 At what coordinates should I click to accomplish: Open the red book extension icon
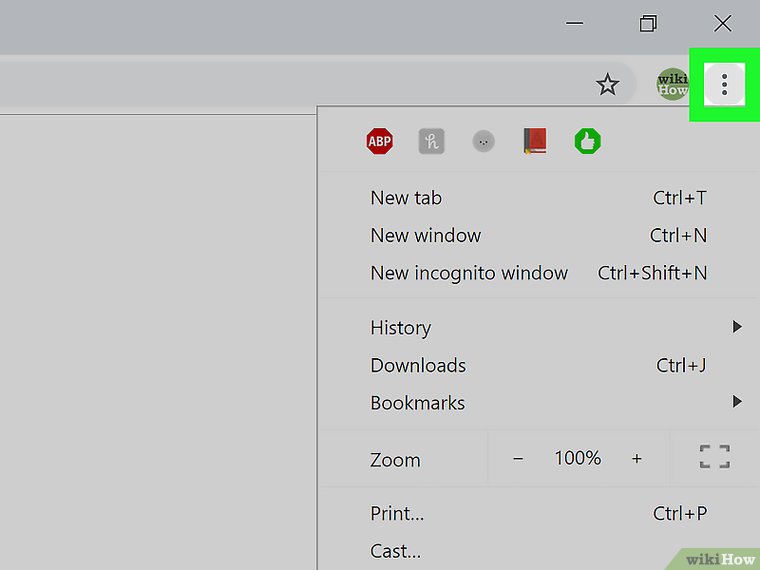(535, 142)
